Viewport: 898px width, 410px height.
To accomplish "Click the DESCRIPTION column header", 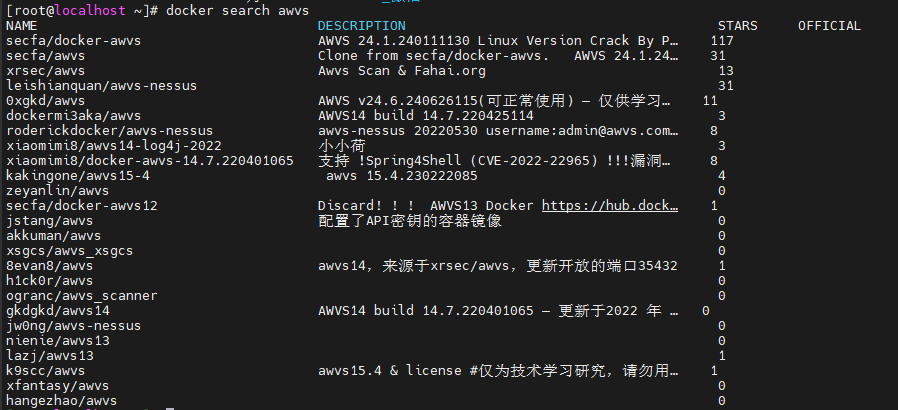I will pyautogui.click(x=361, y=25).
